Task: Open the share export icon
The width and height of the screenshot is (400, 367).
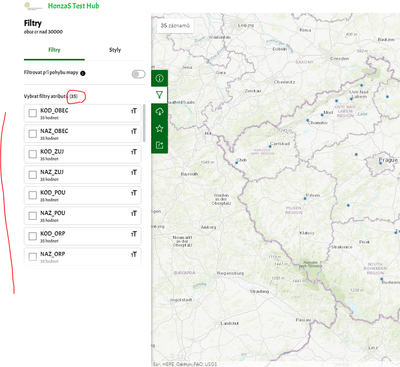Action: pos(159,145)
